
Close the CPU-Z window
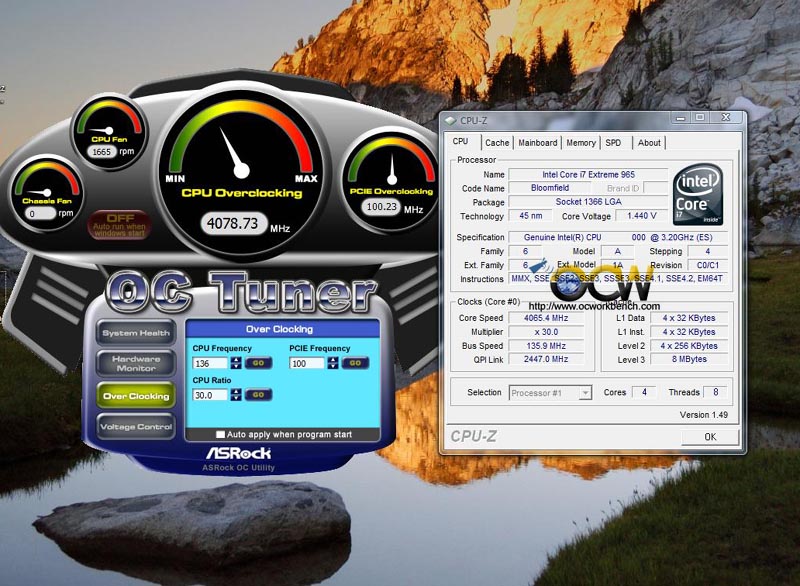coord(726,118)
